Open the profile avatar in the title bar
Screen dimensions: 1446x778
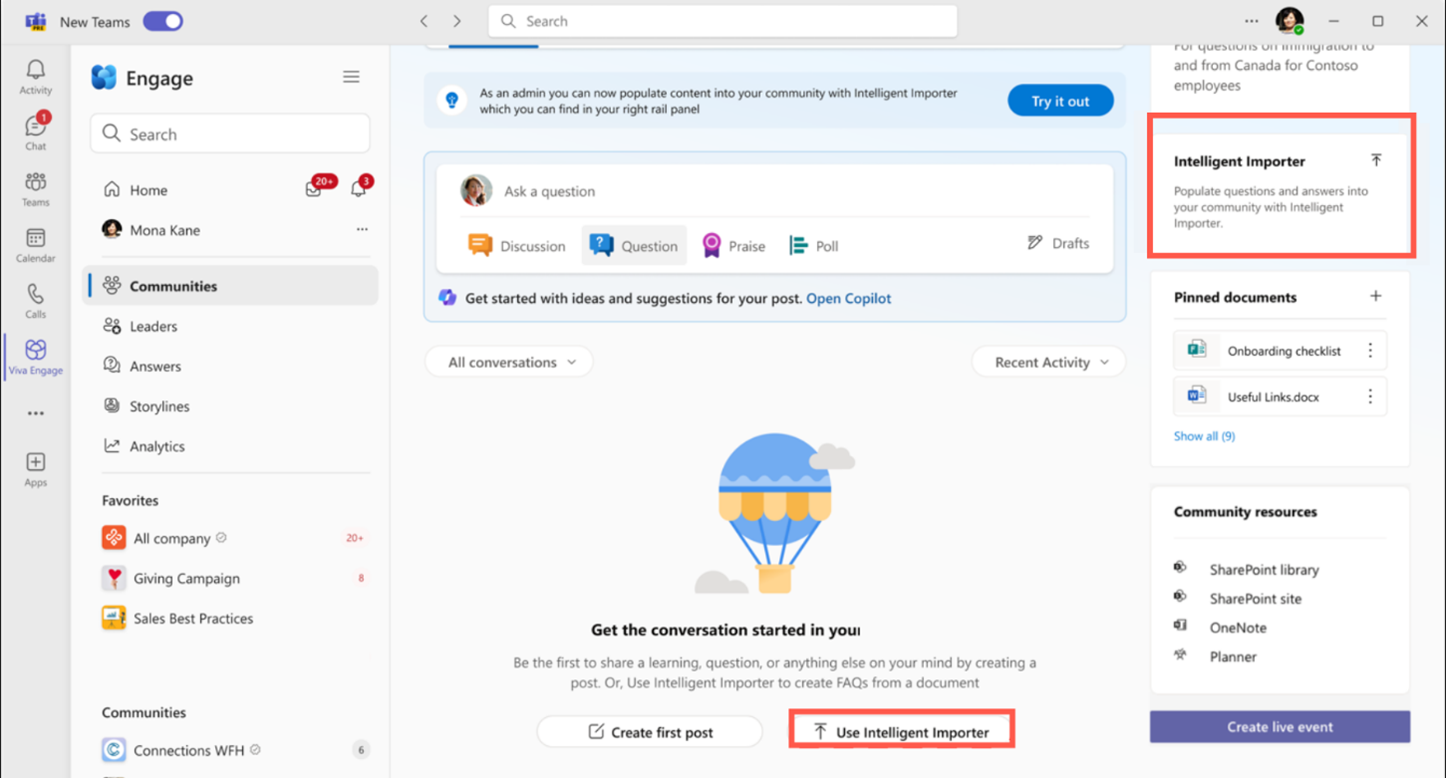[1289, 21]
